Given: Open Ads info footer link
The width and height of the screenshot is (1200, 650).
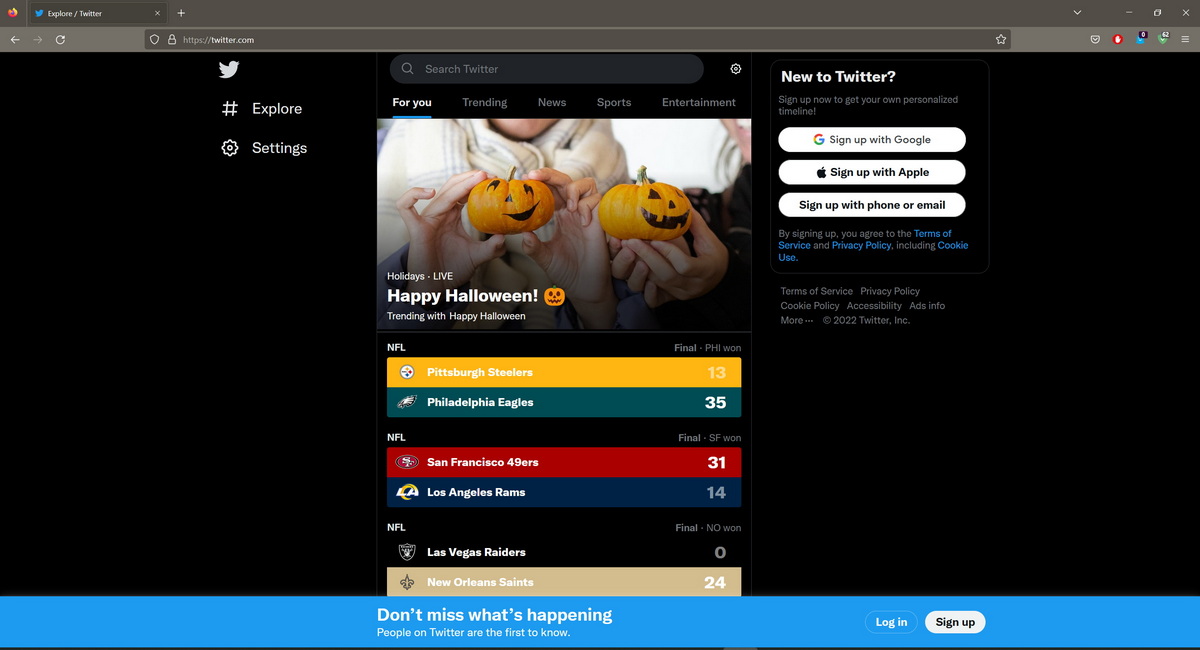Looking at the screenshot, I should (927, 306).
